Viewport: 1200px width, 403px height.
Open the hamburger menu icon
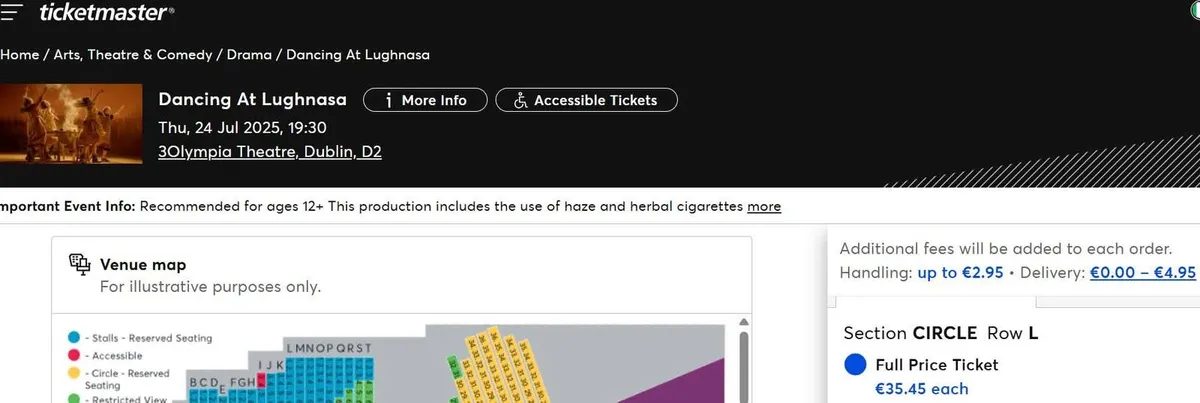(x=11, y=12)
